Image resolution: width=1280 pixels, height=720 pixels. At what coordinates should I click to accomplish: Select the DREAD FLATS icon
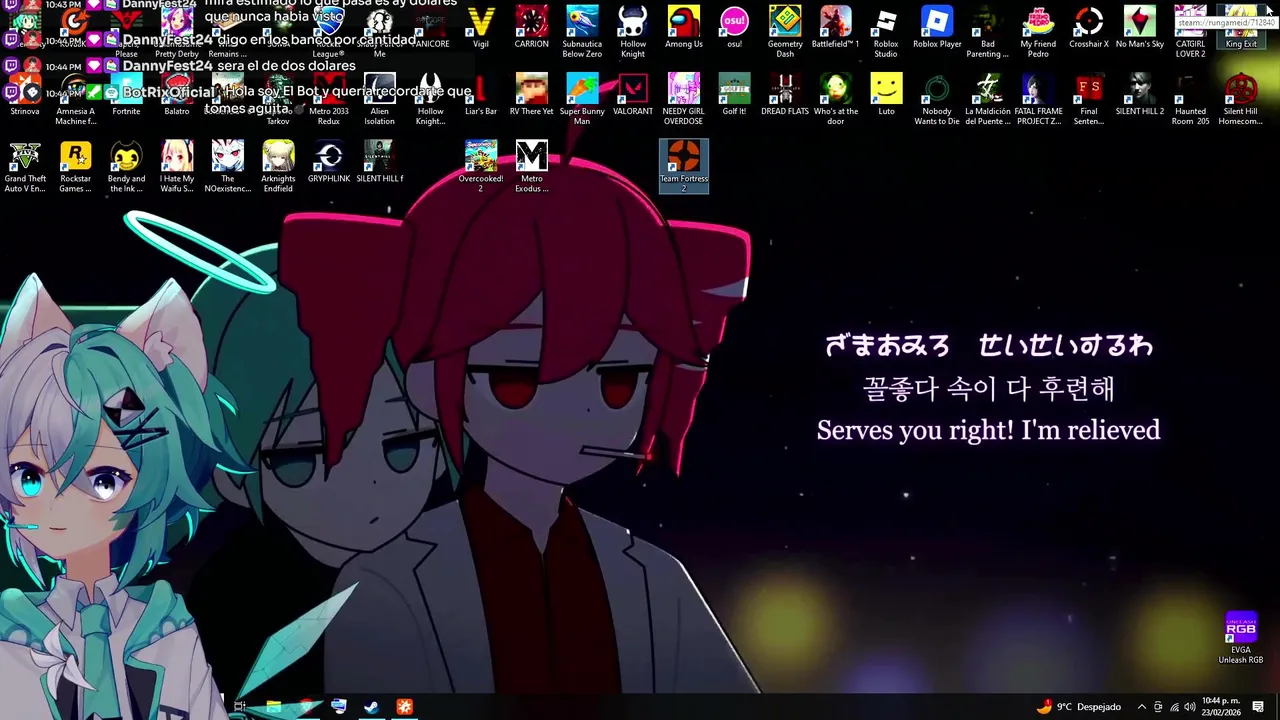click(x=785, y=95)
